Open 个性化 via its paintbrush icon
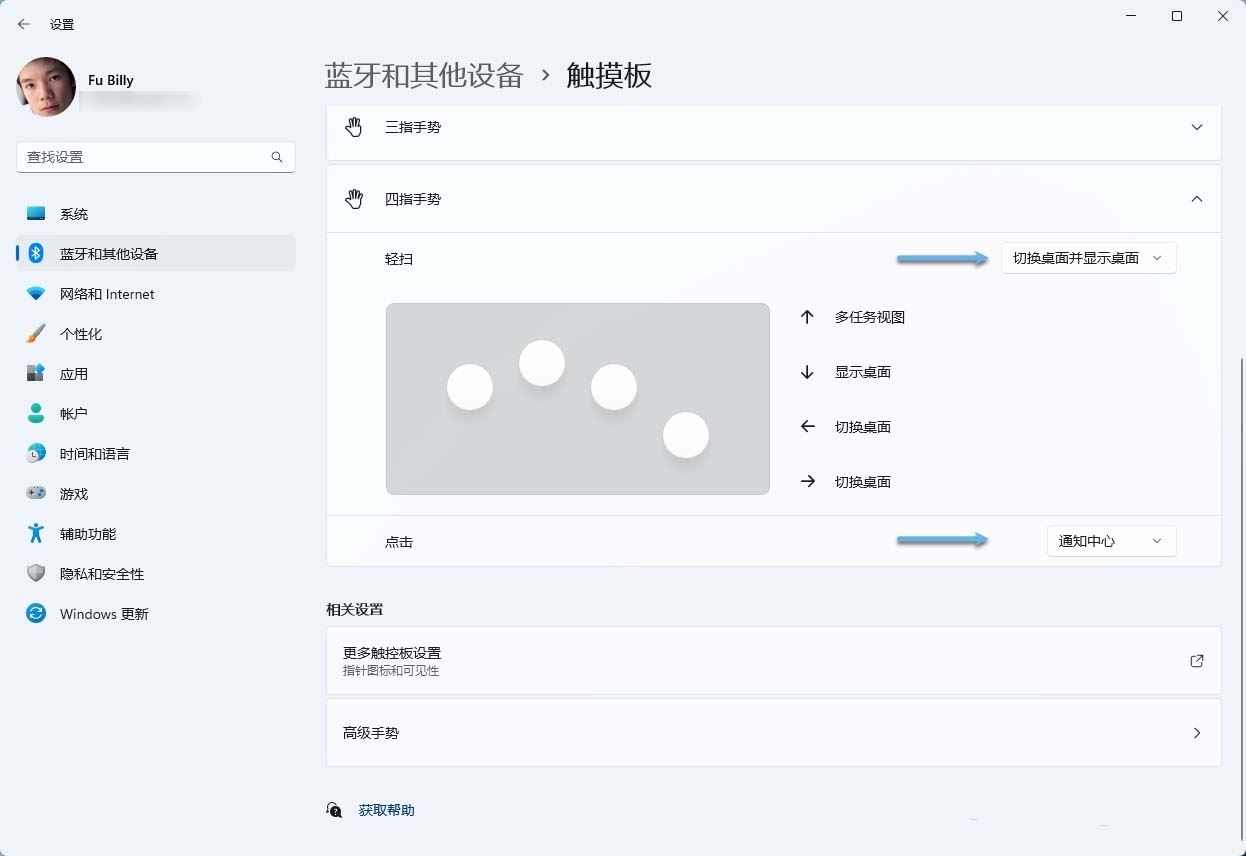Viewport: 1246px width, 856px height. pos(36,333)
